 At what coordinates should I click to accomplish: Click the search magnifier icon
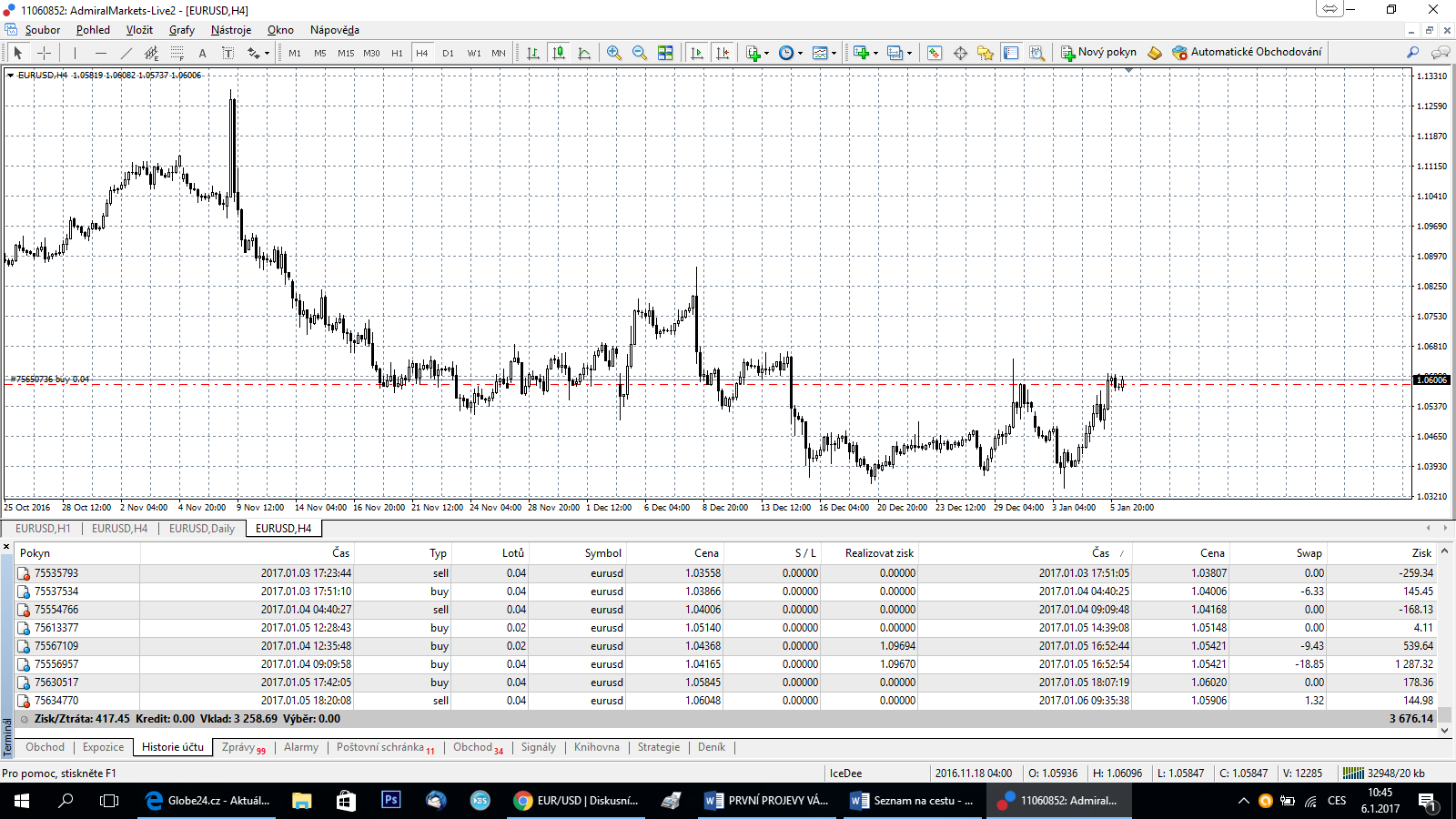[x=1412, y=53]
